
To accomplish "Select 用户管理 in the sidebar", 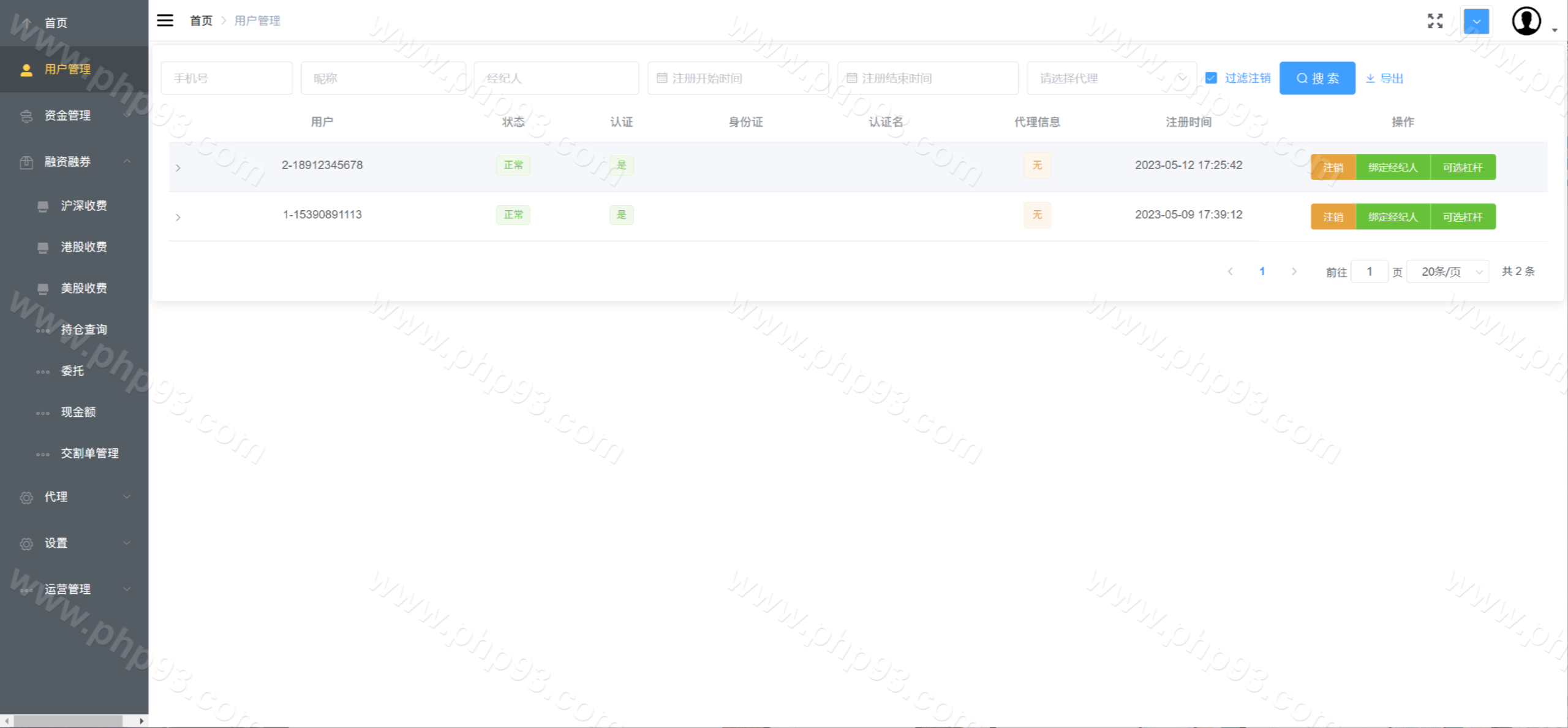I will coord(67,69).
